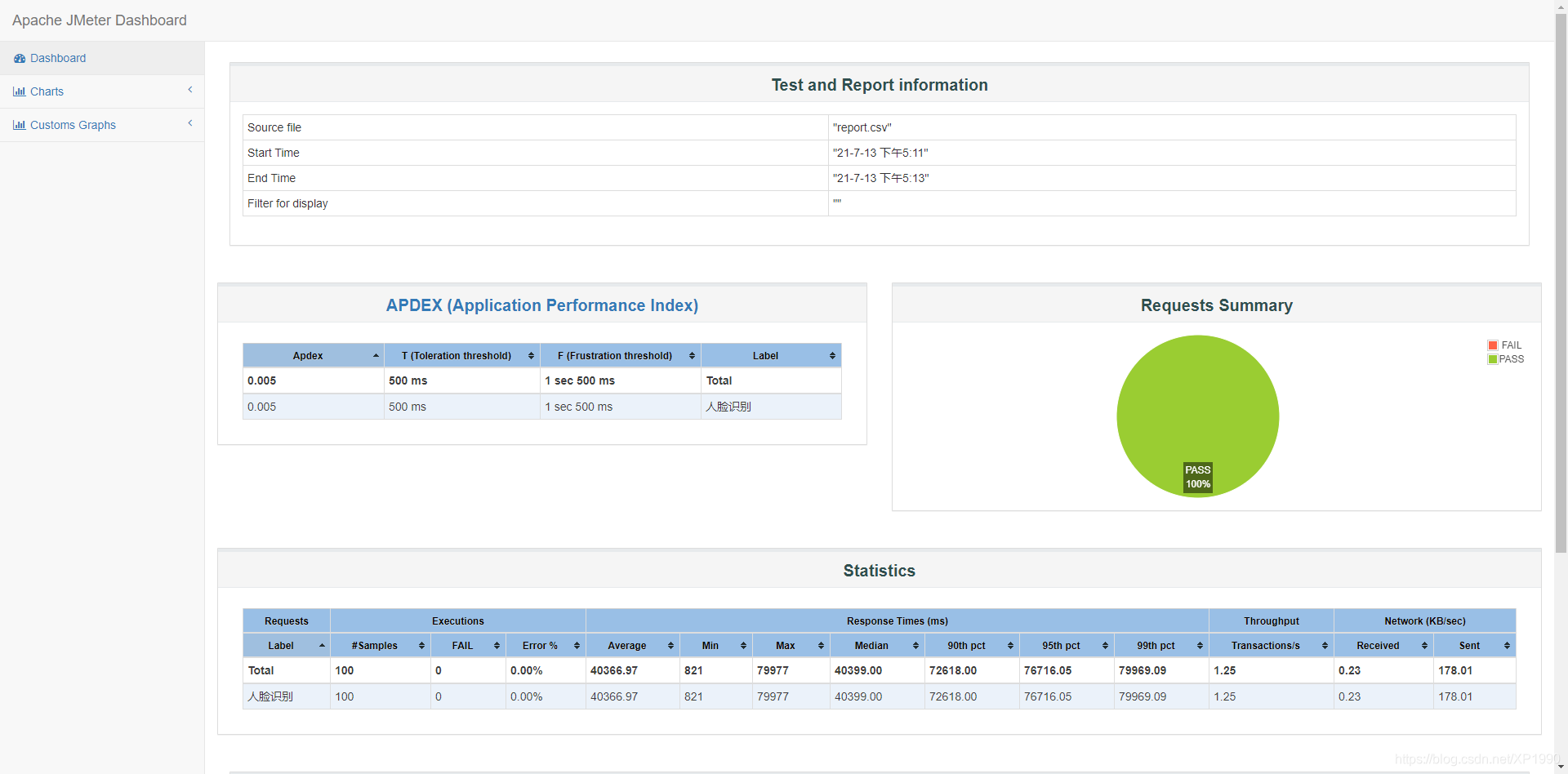Select Customs Graphs in the sidebar menu
Viewport: 1568px width, 774px height.
73,124
